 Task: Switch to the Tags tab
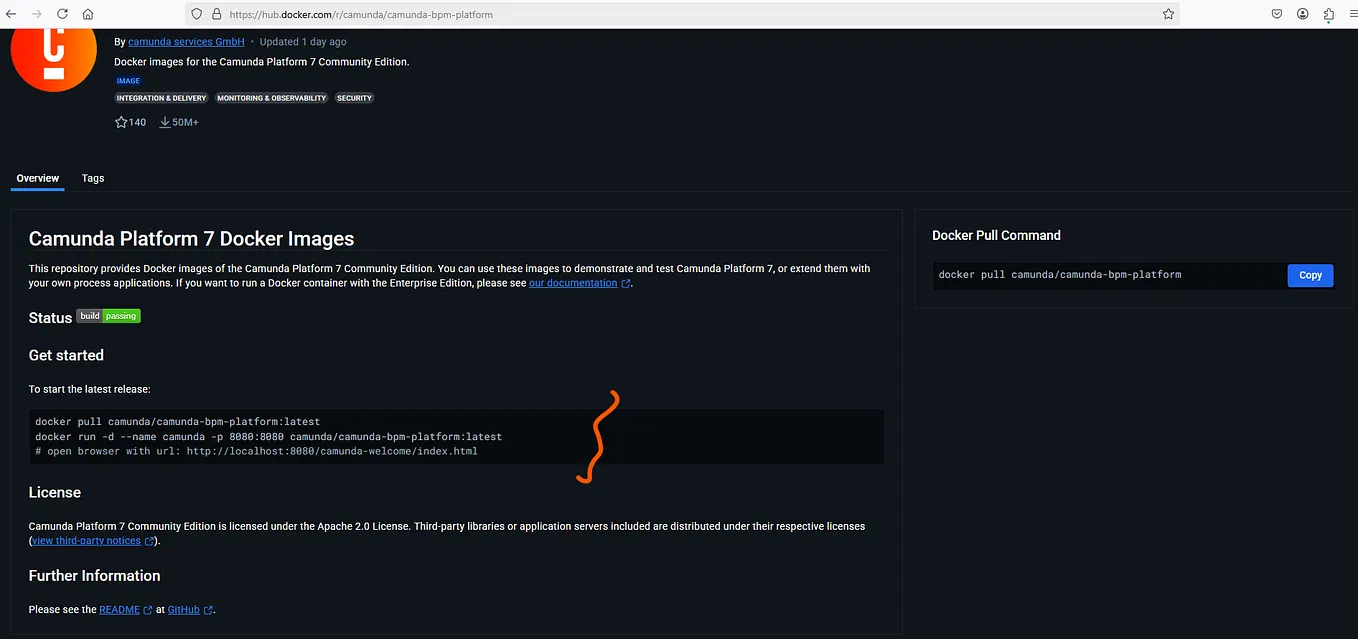tap(93, 178)
